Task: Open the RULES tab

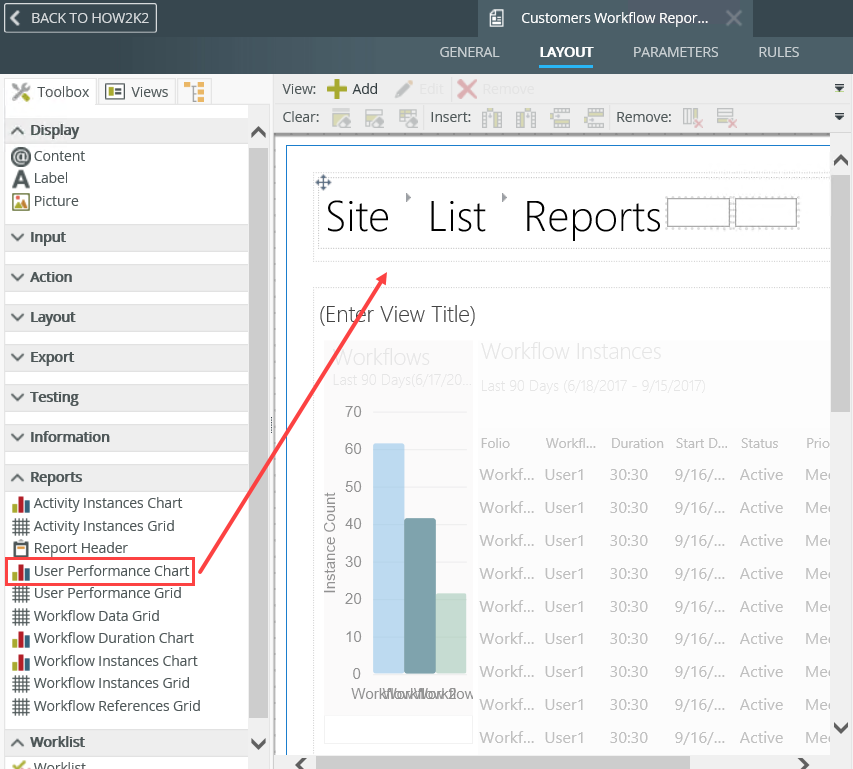Action: (x=778, y=52)
